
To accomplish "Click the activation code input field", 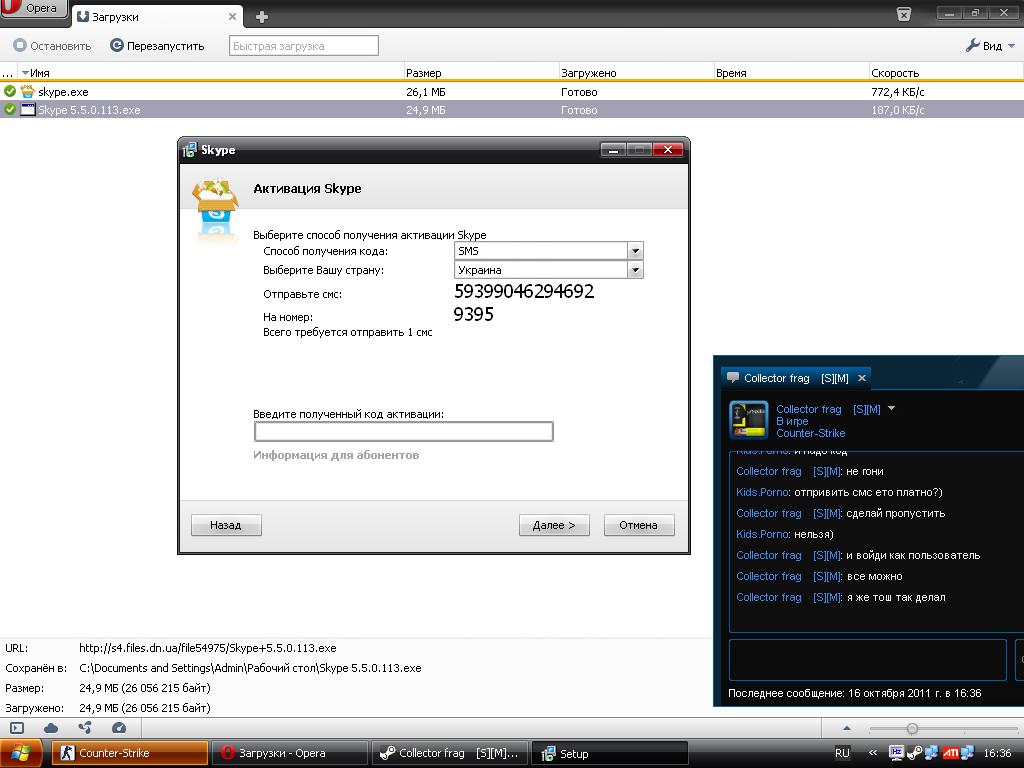I will tap(404, 431).
